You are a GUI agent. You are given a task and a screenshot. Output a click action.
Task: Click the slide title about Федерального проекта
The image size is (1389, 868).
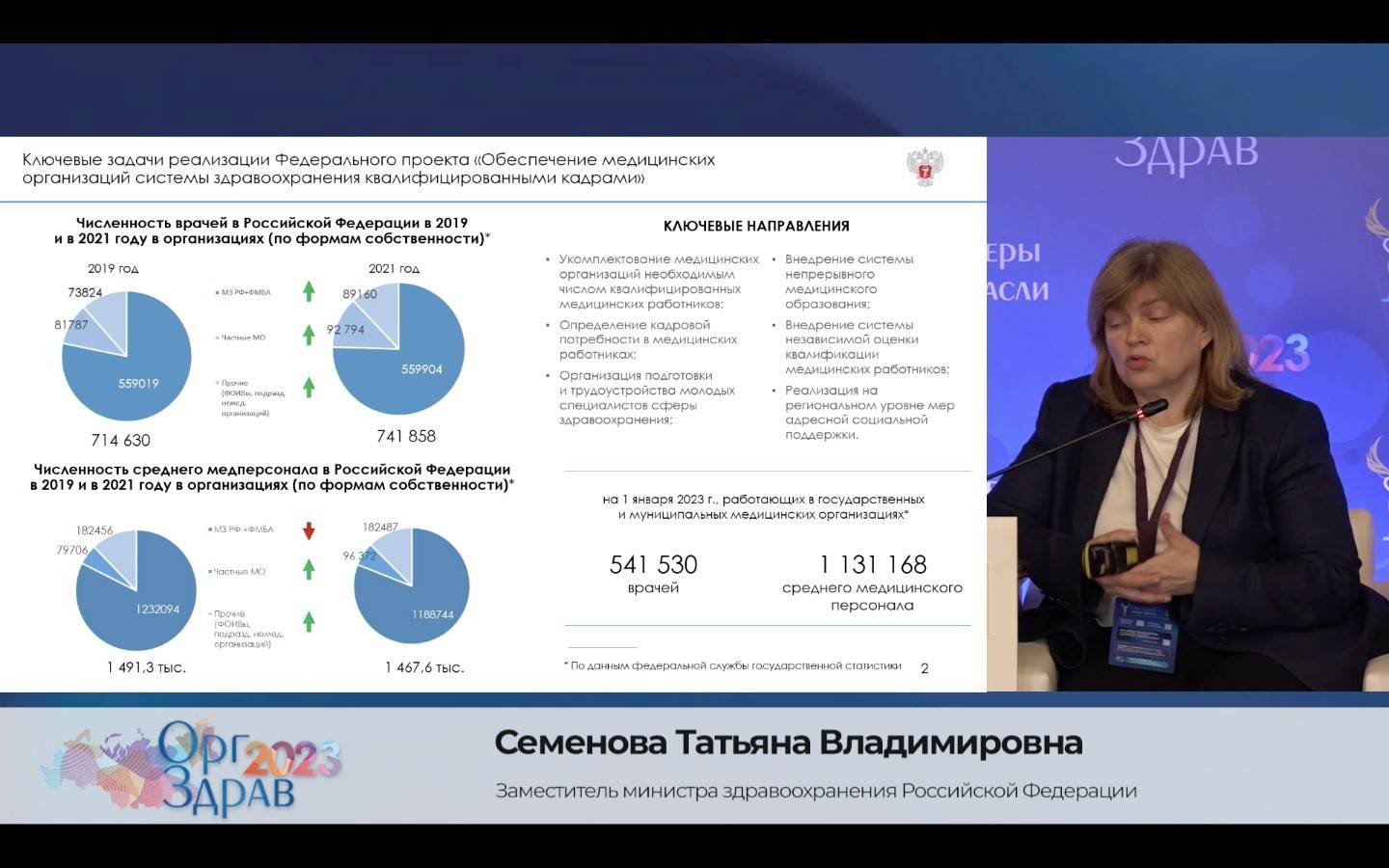click(x=368, y=169)
